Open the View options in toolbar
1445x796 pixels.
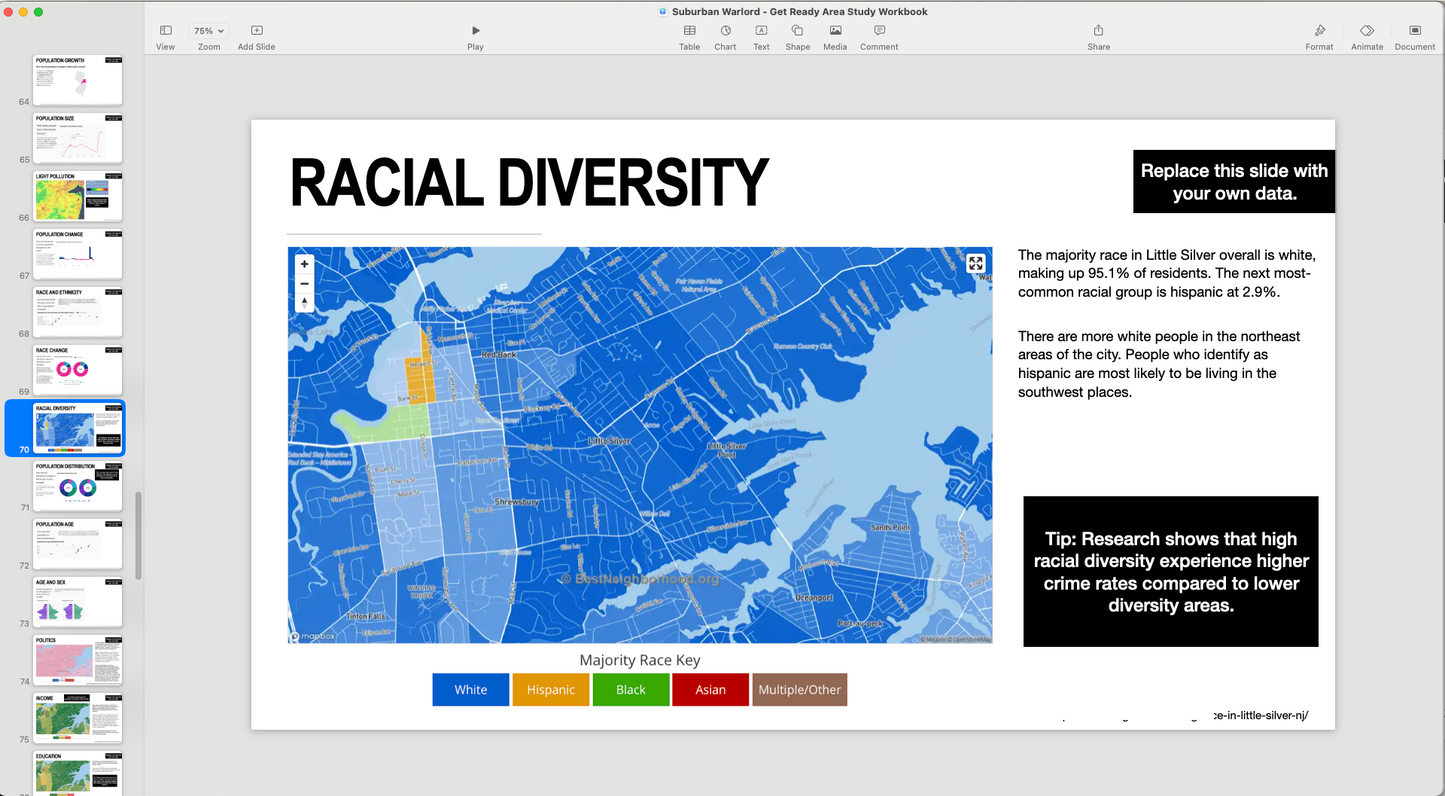coord(165,37)
